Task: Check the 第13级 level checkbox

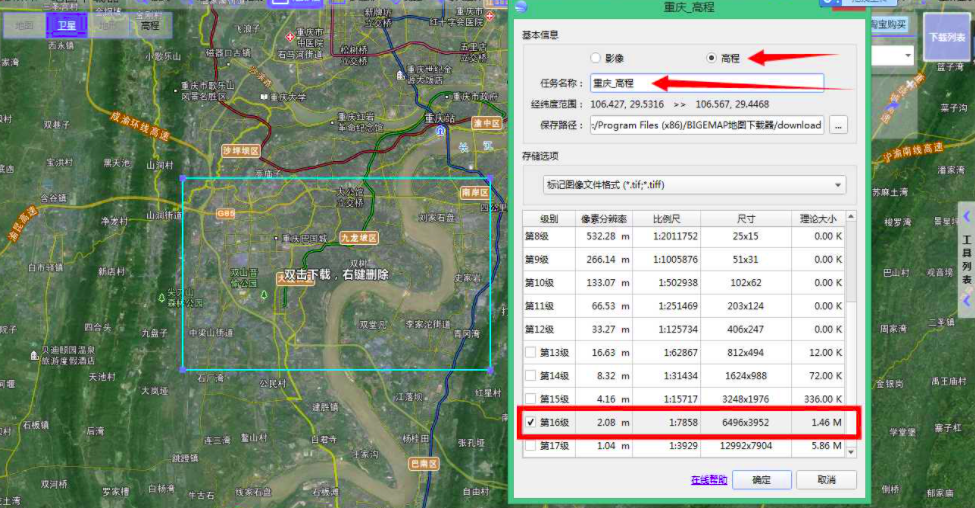Action: click(530, 353)
